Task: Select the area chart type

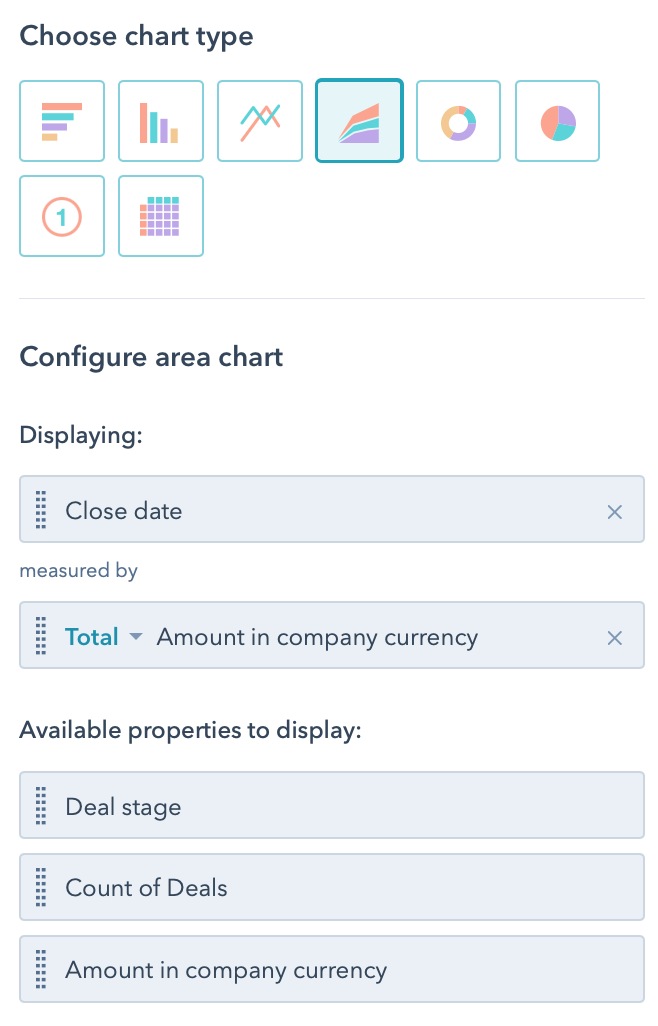Action: coord(358,120)
